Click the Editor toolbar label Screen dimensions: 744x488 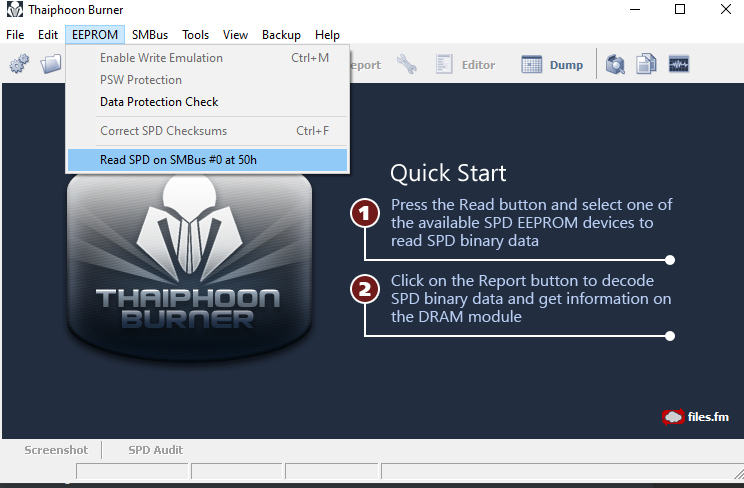[x=478, y=65]
